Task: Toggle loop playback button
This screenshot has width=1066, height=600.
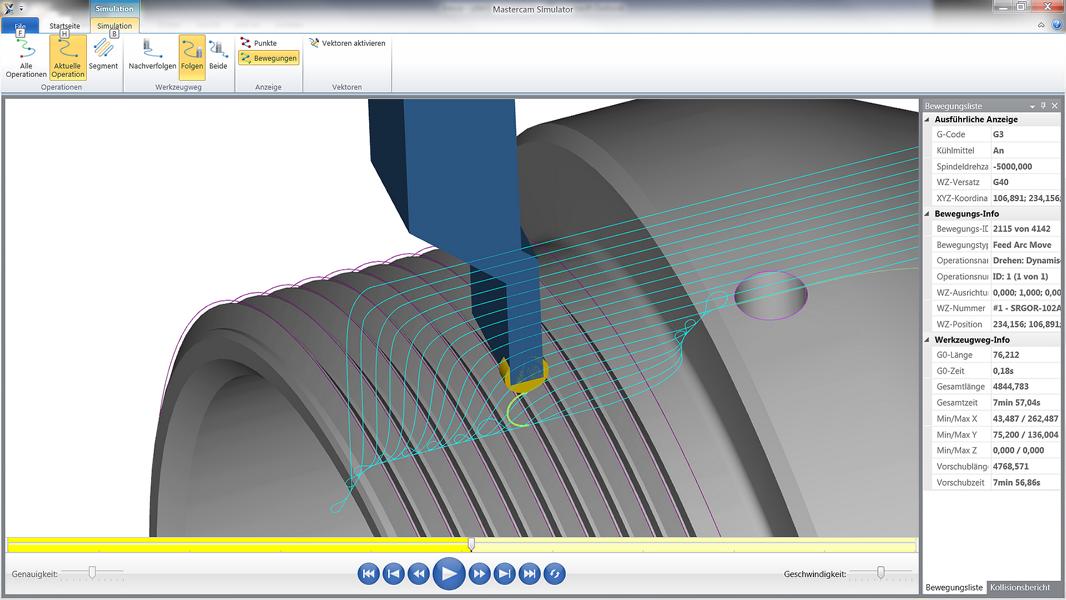Action: (x=555, y=573)
